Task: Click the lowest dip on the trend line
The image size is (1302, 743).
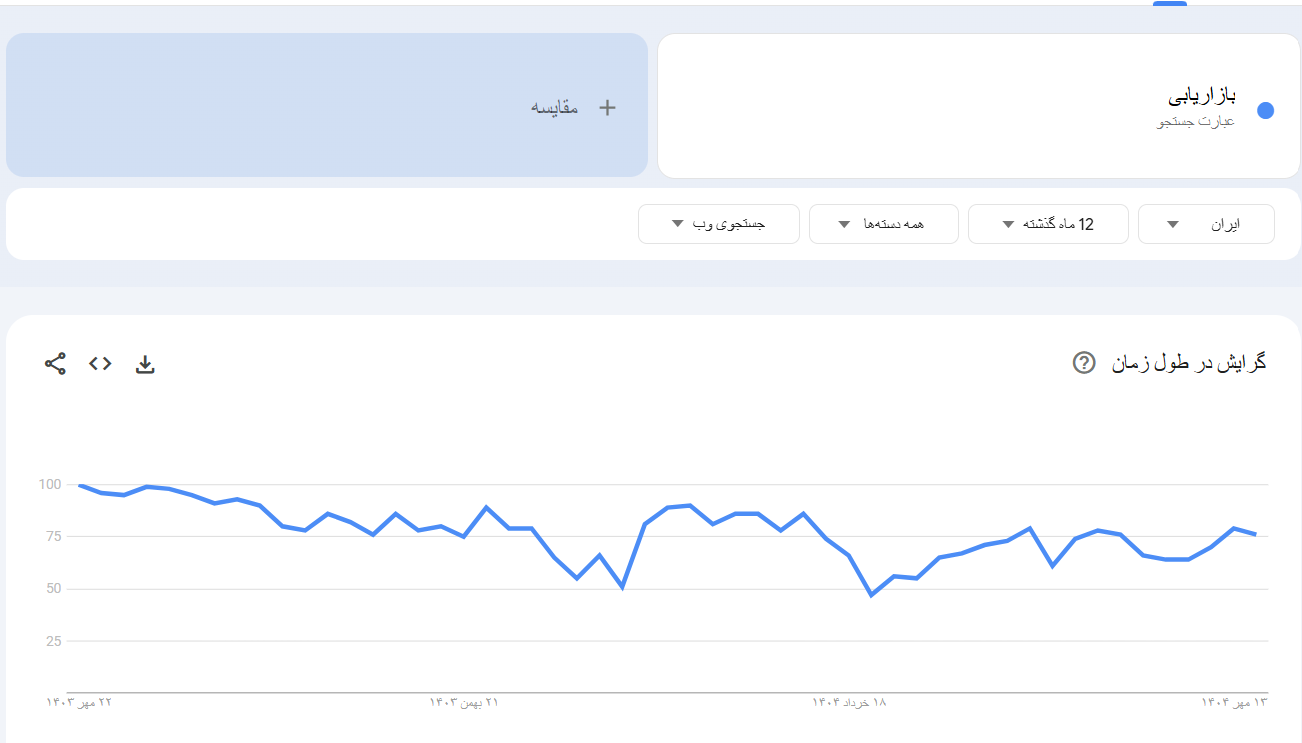Action: pyautogui.click(x=871, y=595)
